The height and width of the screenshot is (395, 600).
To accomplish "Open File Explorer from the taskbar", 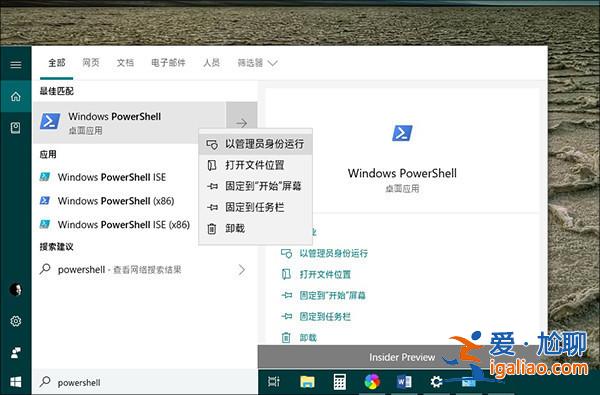I will 307,382.
